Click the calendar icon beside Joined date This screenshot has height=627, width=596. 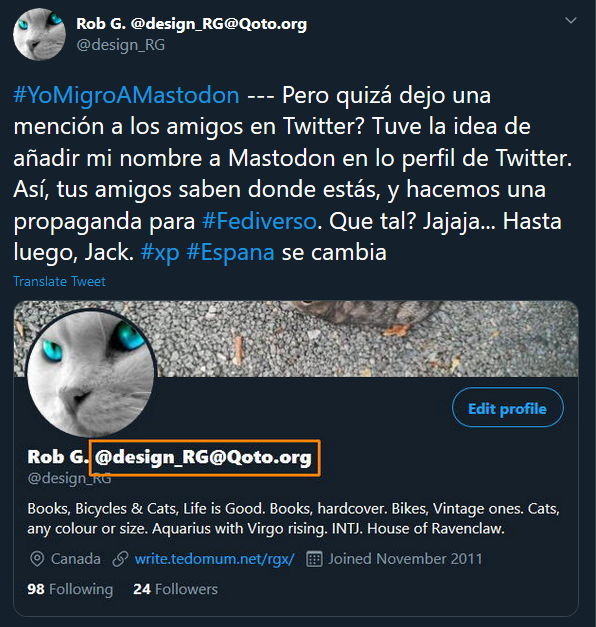click(314, 559)
